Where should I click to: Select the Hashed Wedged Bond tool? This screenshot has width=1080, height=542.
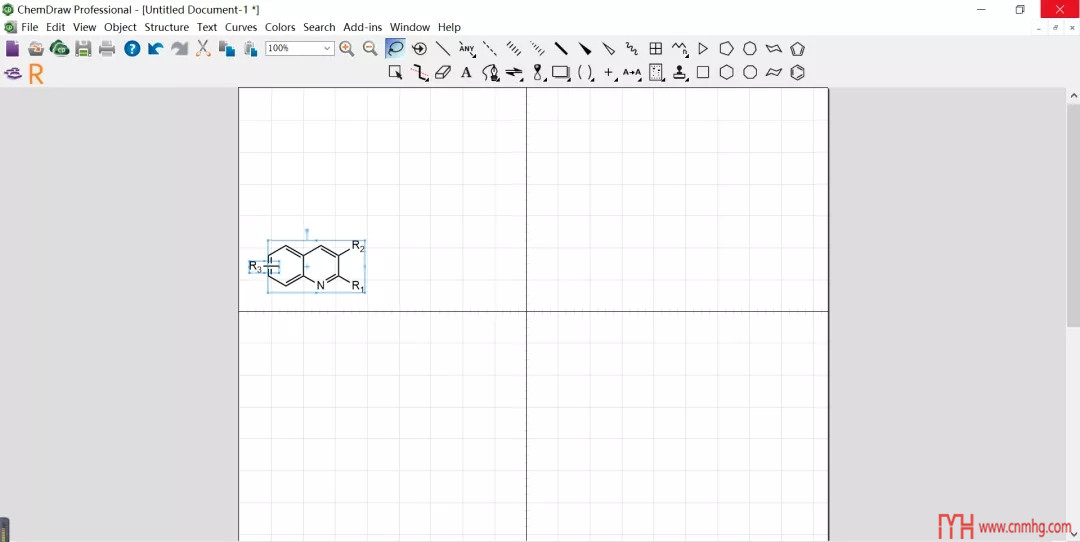(x=537, y=48)
